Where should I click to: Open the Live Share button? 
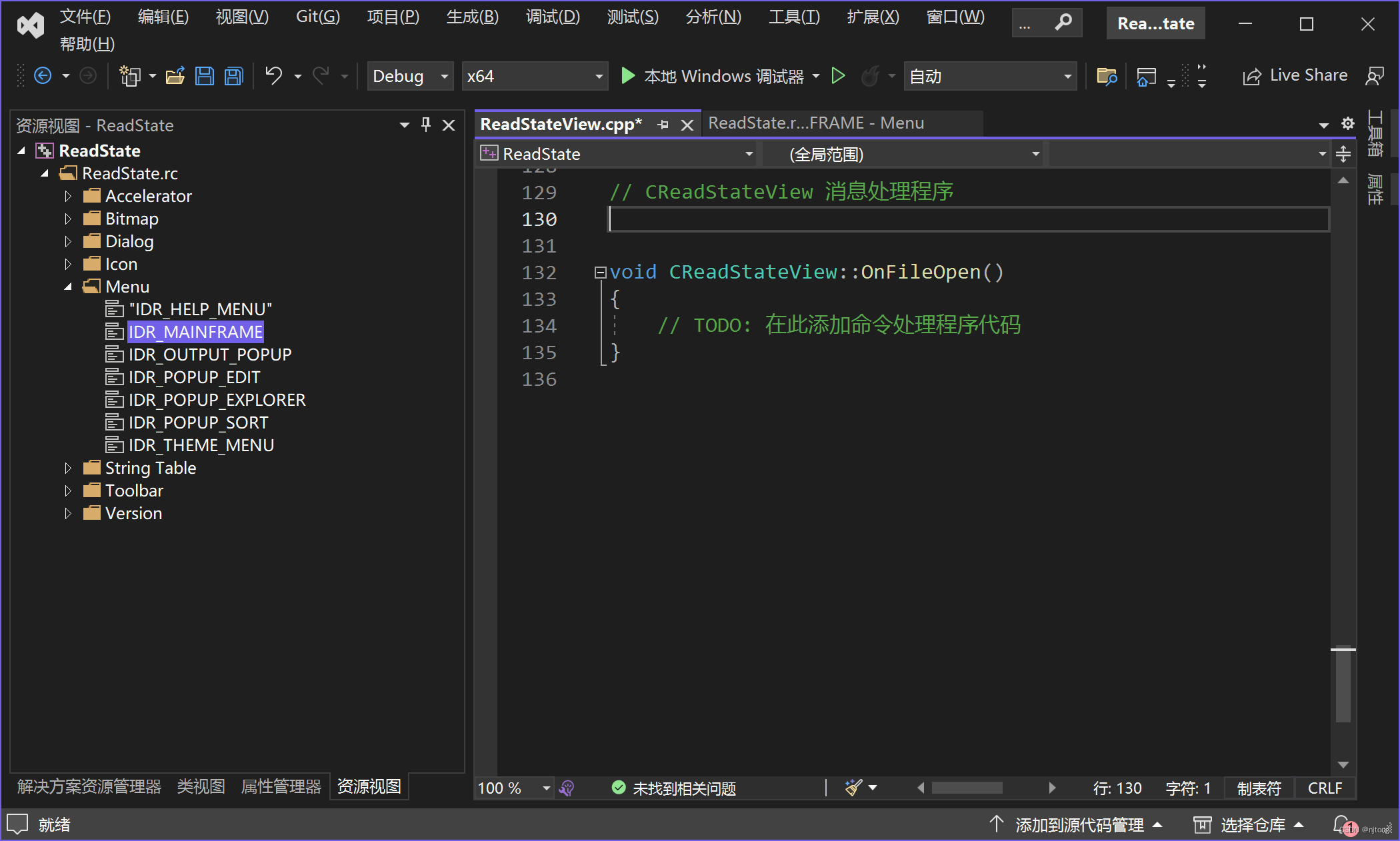(x=1295, y=76)
